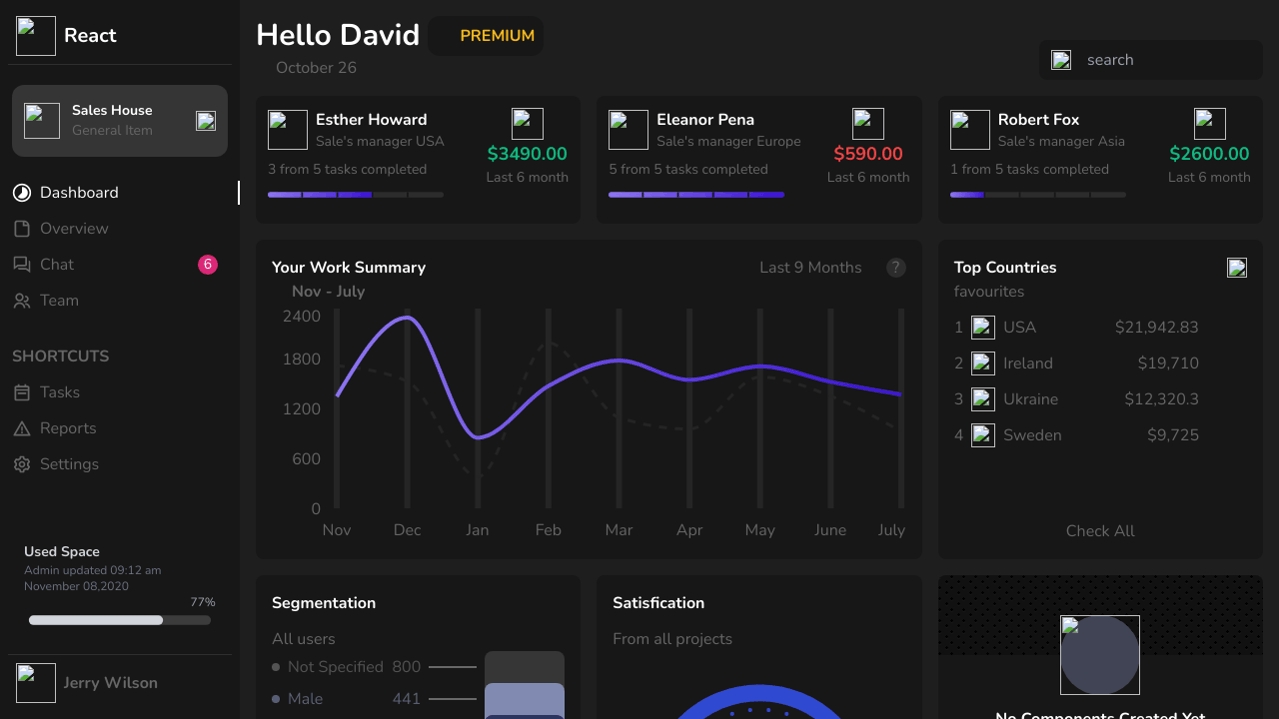Open the Settings shortcut
Image resolution: width=1279 pixels, height=719 pixels.
120,465
